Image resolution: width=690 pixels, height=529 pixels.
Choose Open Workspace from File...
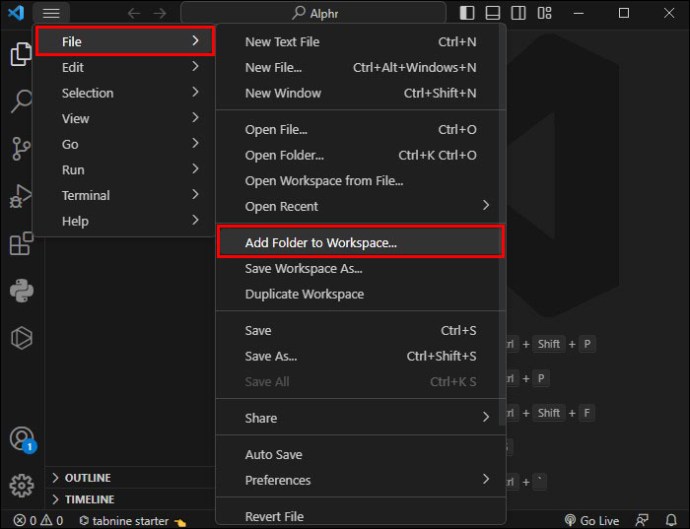[360, 180]
